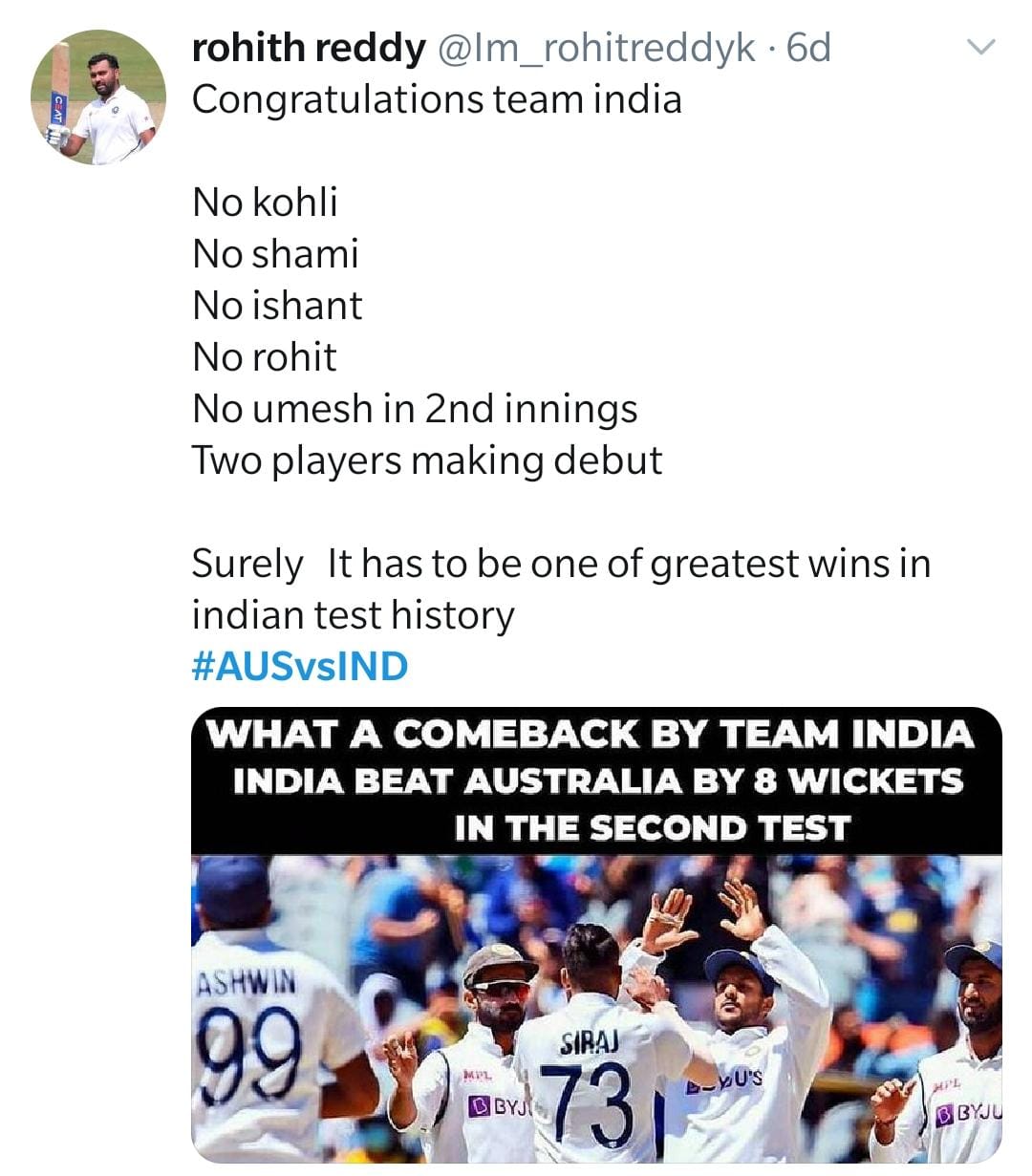Click the 'Congratulations team india' text line
Viewport: 1032px width, 1176px height.
437,99
